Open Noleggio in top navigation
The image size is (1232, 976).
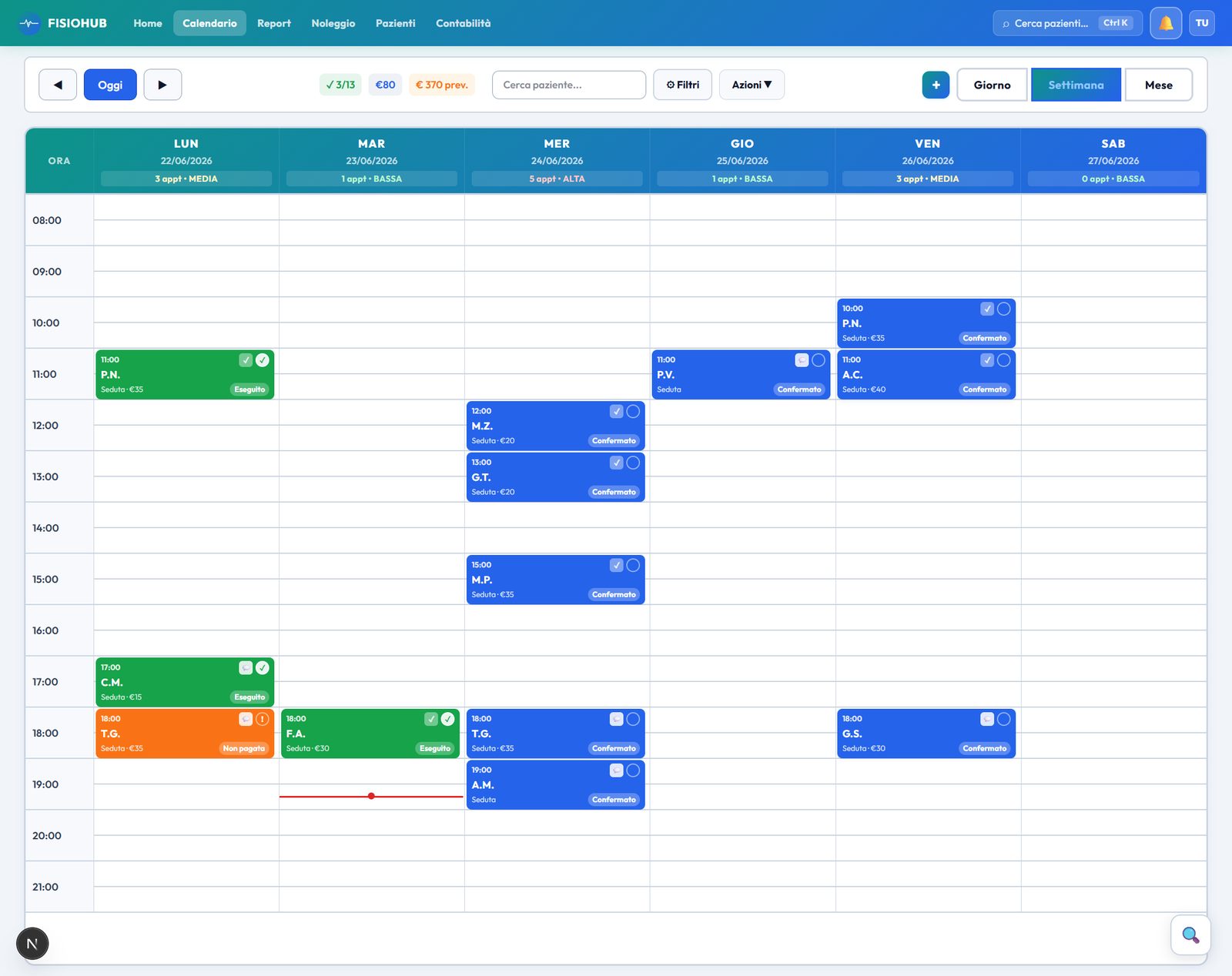click(333, 23)
